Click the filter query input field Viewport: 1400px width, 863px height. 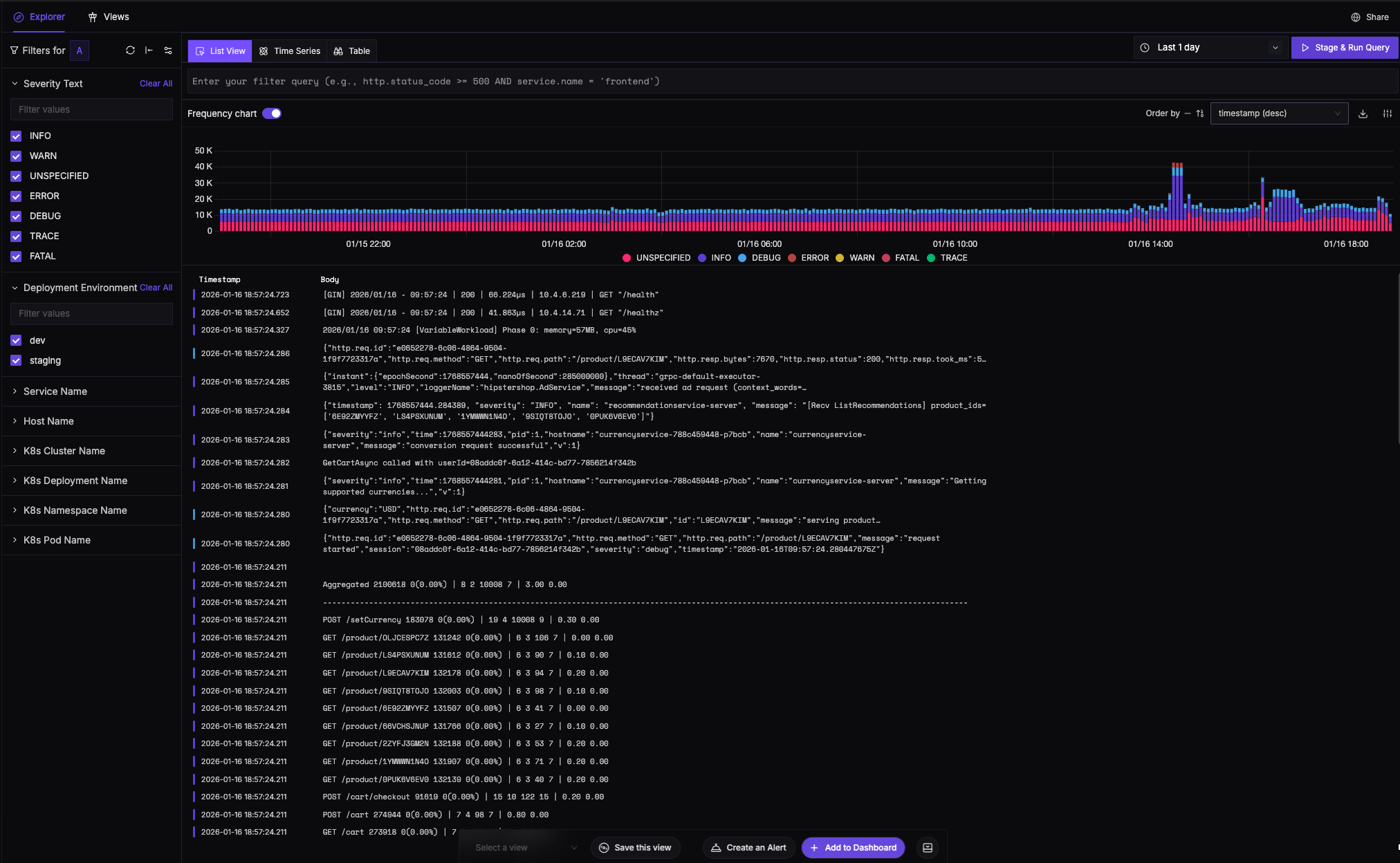[789, 82]
